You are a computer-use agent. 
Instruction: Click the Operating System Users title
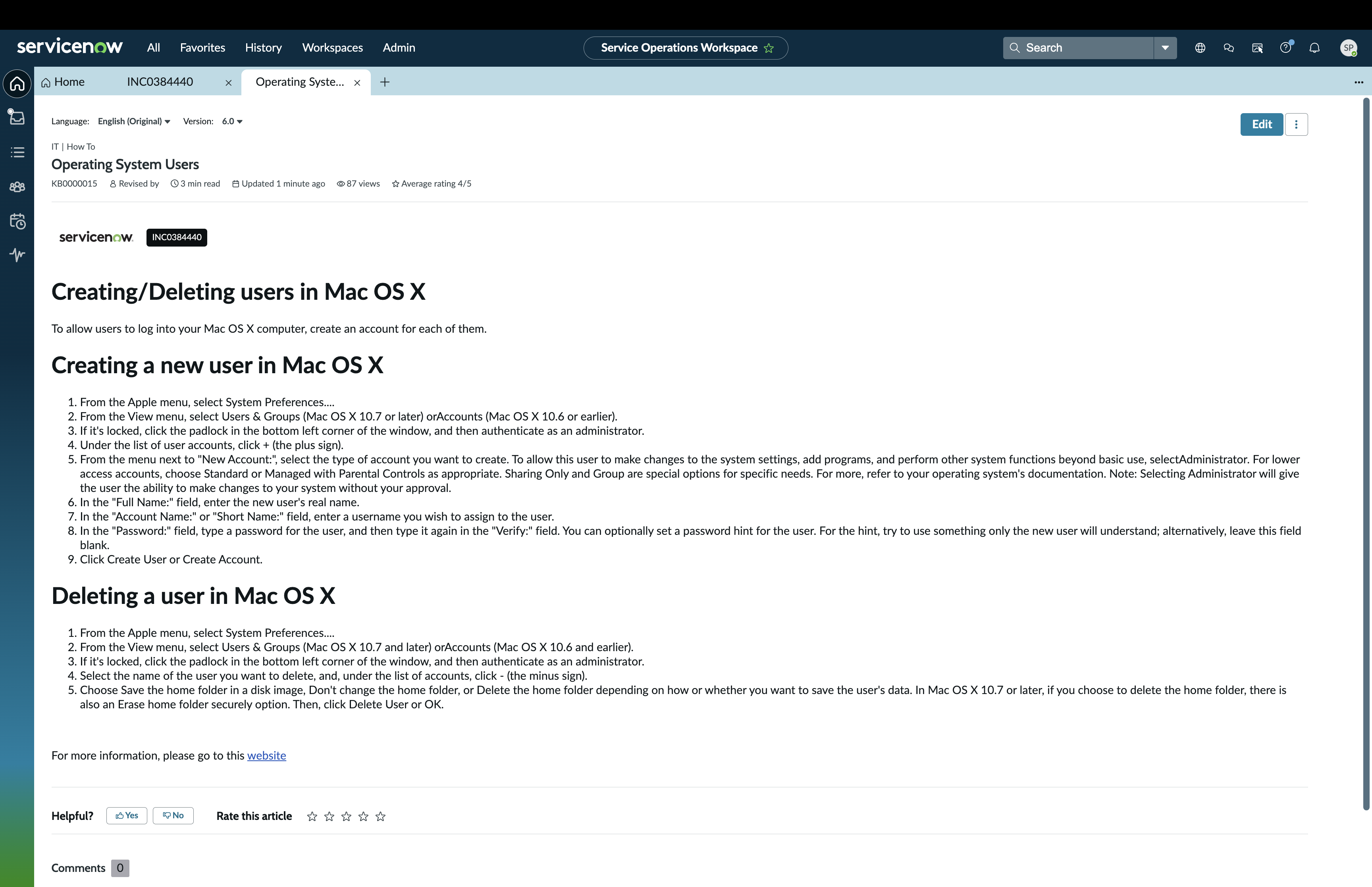pos(125,165)
